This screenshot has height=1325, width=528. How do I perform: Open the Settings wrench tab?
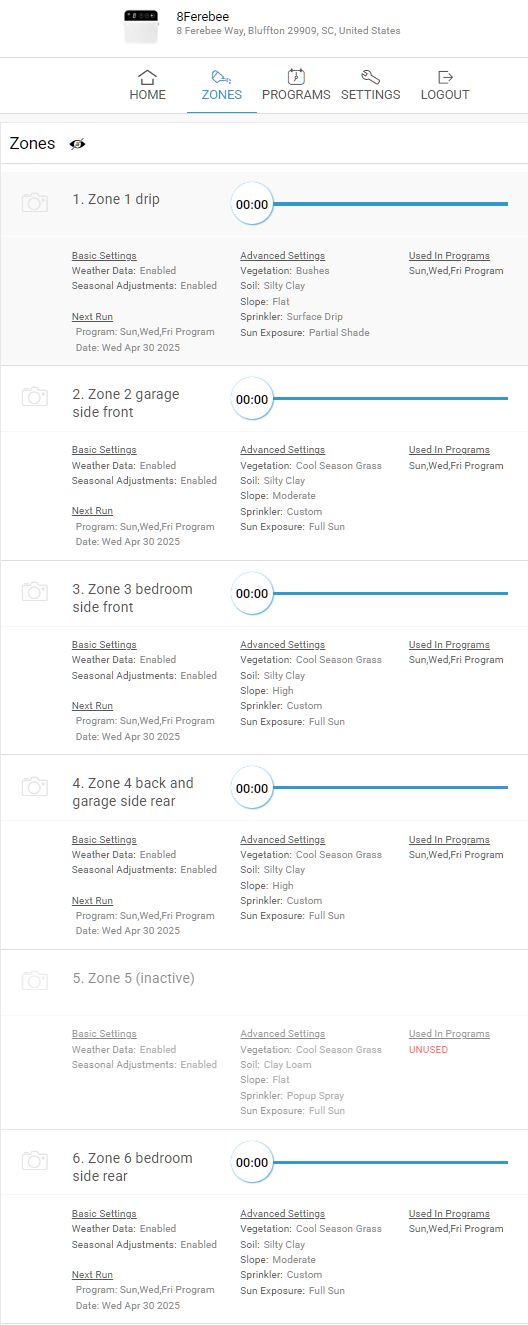370,85
